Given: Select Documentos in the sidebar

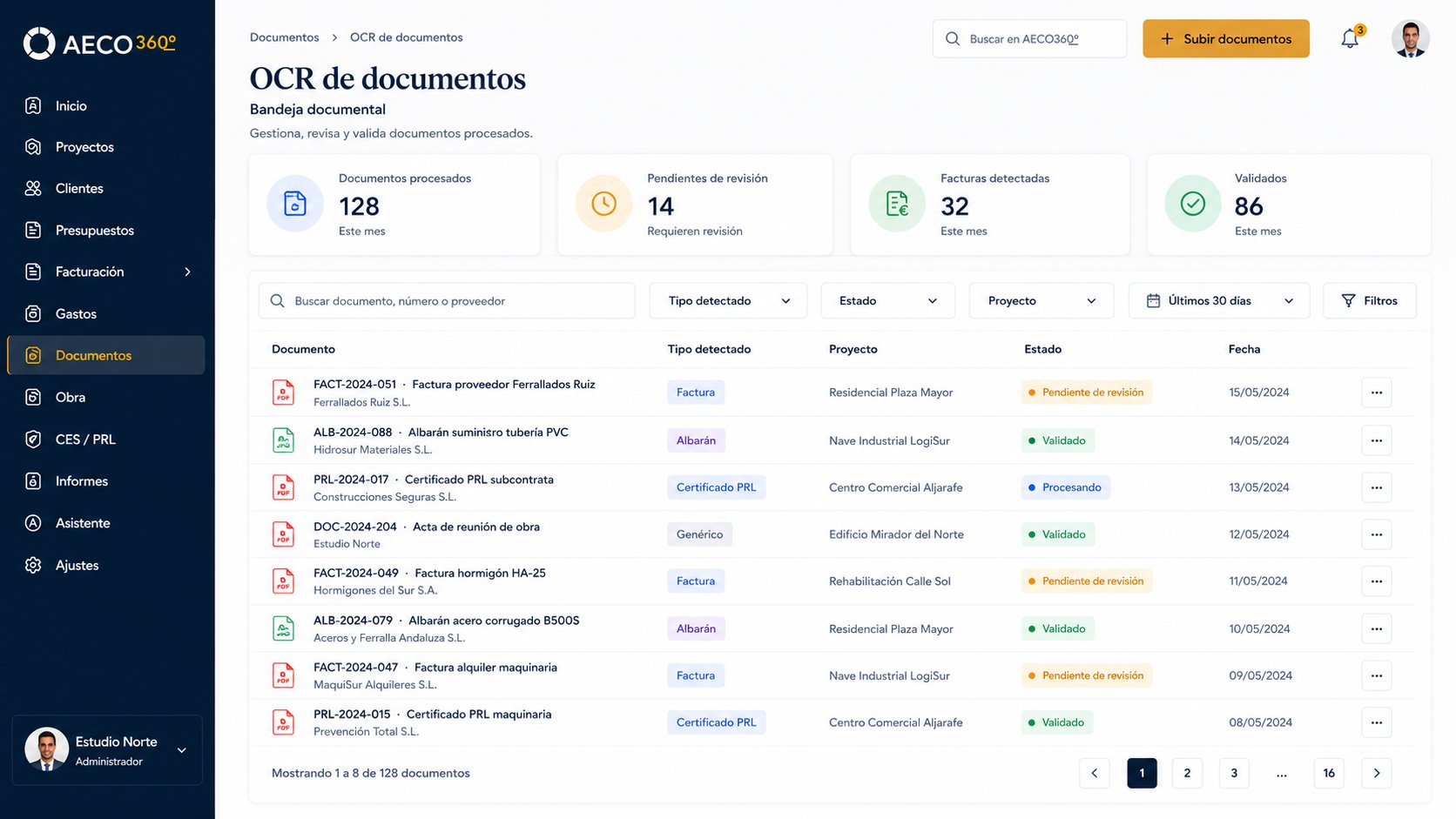Looking at the screenshot, I should click(106, 355).
